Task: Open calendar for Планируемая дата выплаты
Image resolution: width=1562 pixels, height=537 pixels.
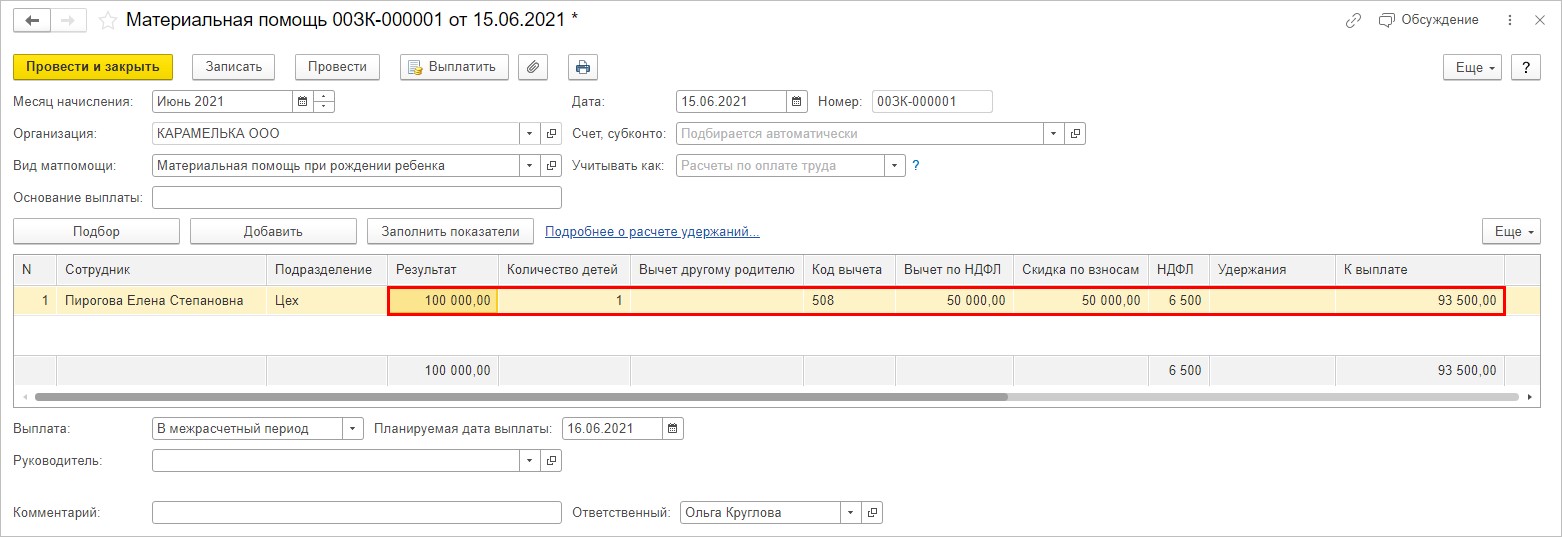Action: point(673,429)
